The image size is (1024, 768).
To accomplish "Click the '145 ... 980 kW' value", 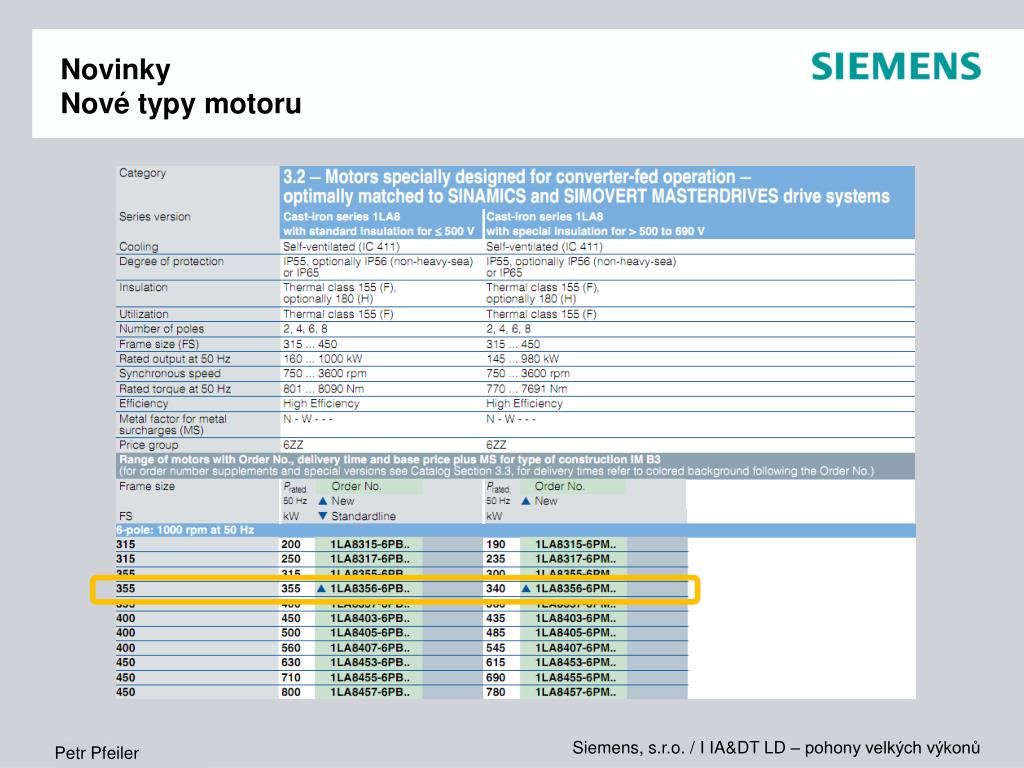I will (522, 359).
